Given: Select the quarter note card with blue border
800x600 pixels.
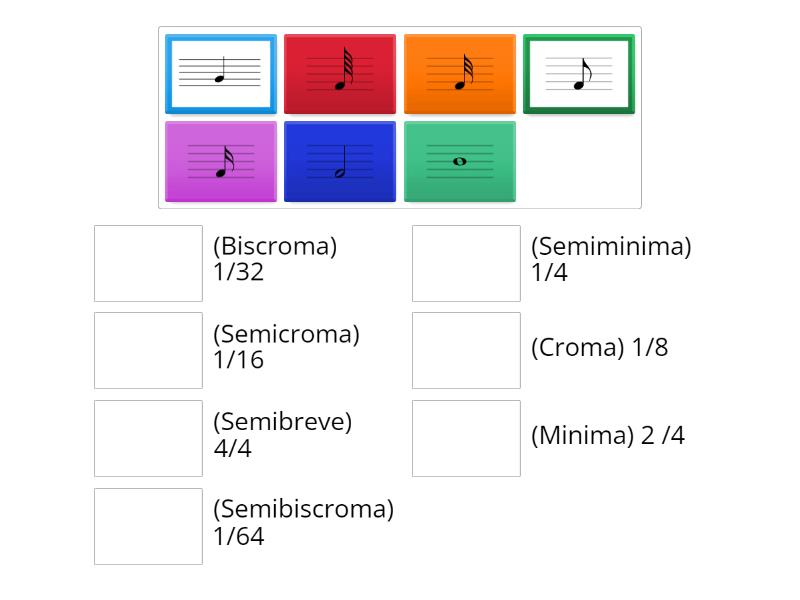Looking at the screenshot, I should point(220,74).
